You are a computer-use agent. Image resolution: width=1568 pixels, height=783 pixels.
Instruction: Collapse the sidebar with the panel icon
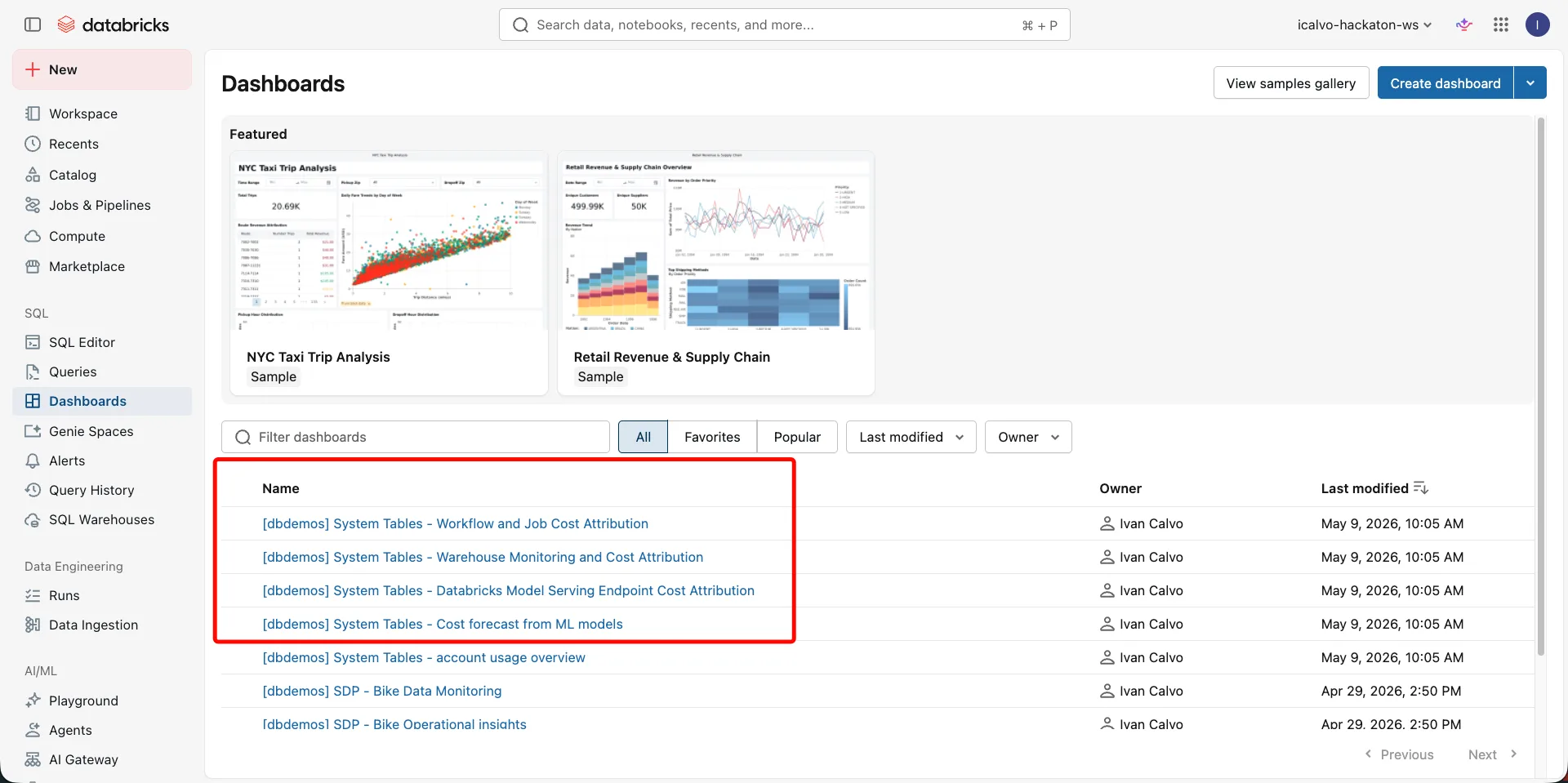[x=33, y=24]
